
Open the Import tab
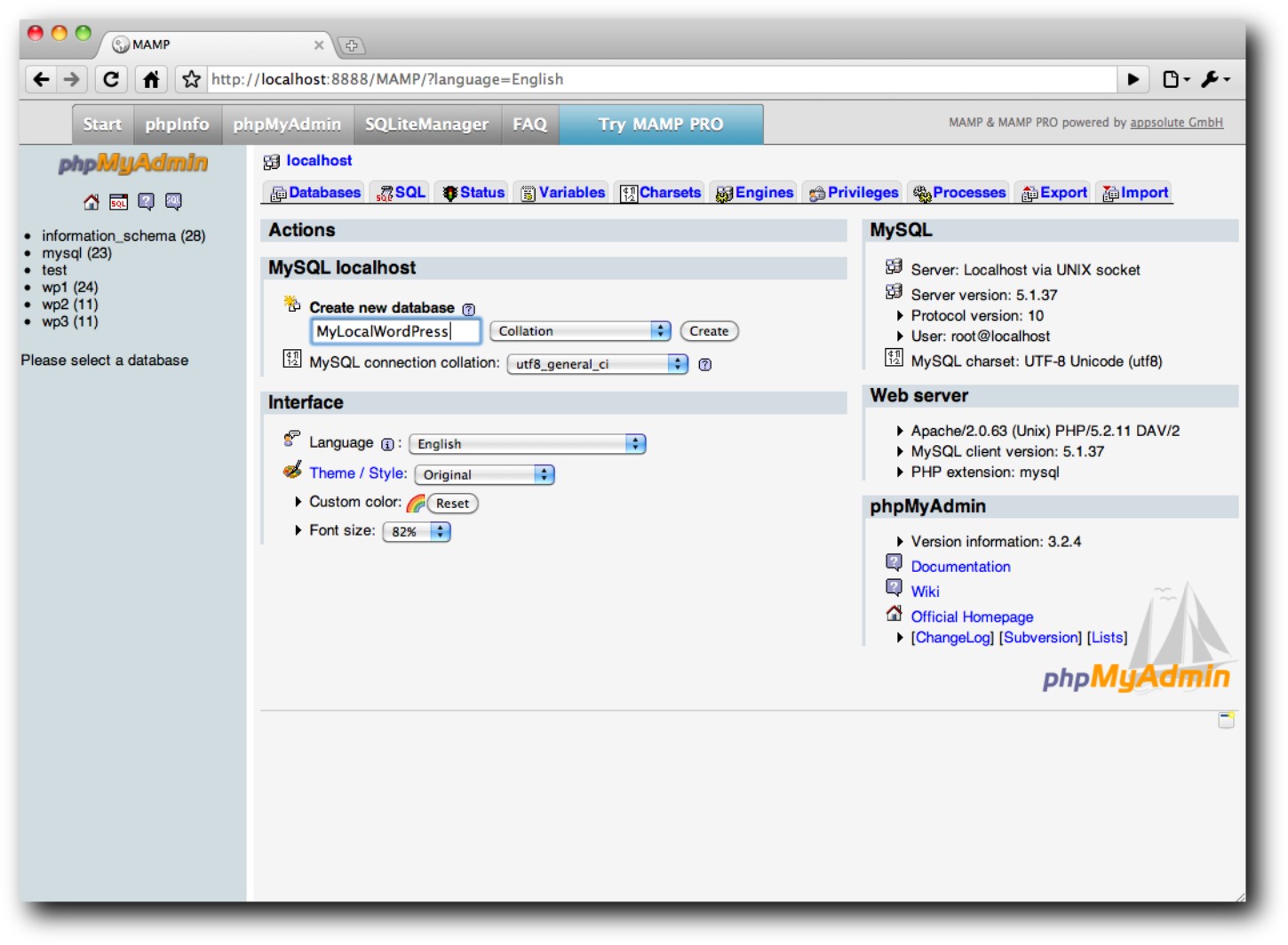click(1135, 193)
